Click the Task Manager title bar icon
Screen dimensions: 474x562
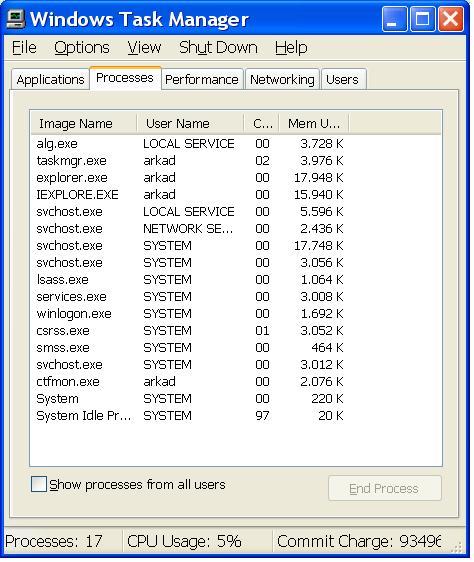point(16,19)
